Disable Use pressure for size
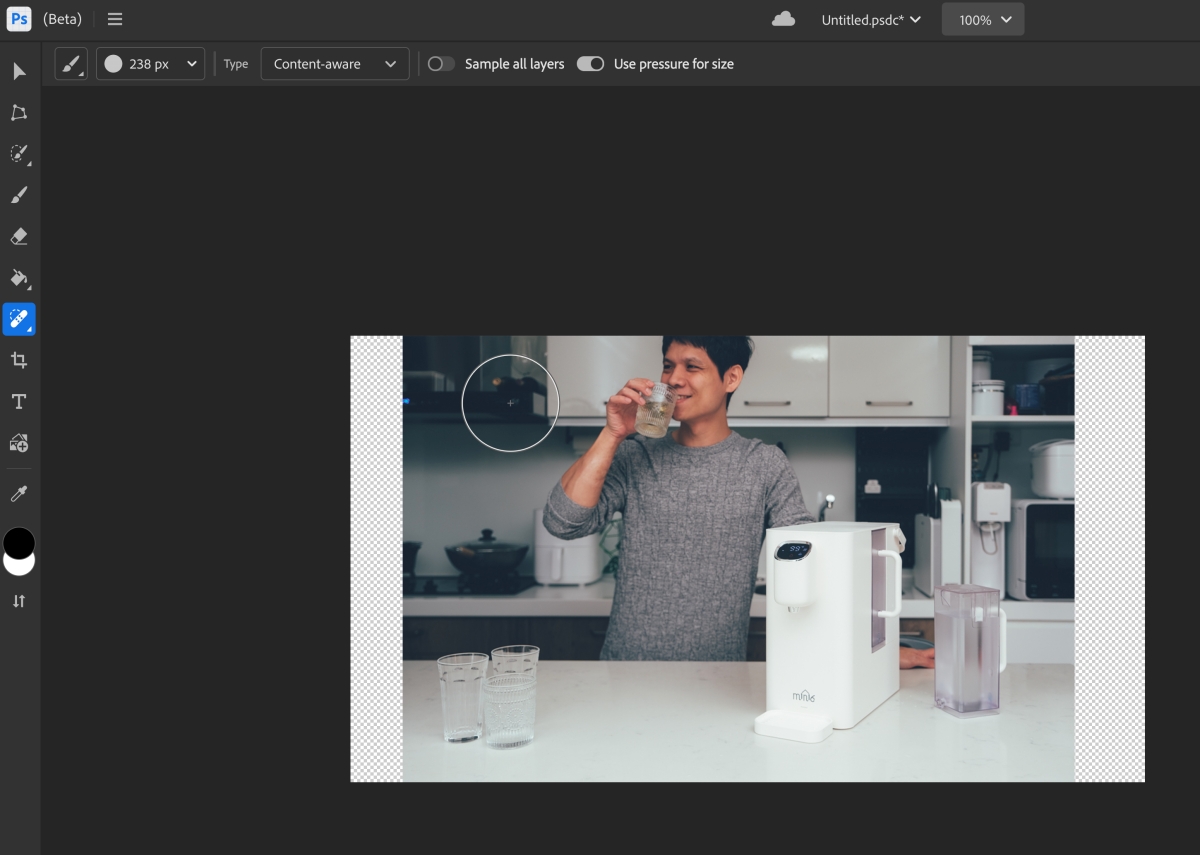 591,64
